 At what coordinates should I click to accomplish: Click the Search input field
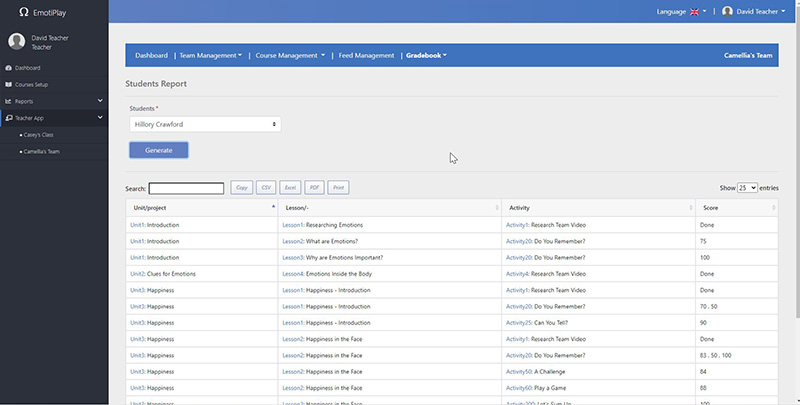186,188
